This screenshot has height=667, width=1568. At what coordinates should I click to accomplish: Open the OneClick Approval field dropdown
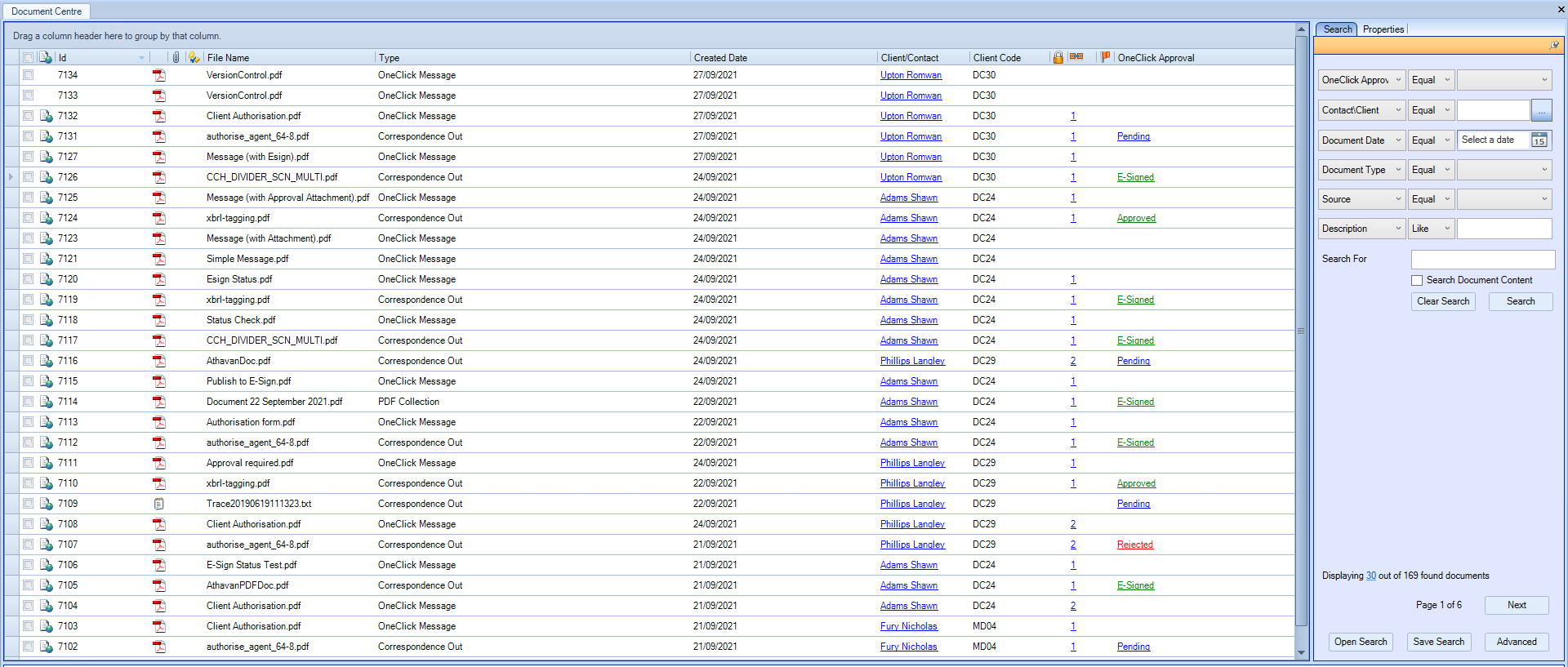click(1362, 80)
